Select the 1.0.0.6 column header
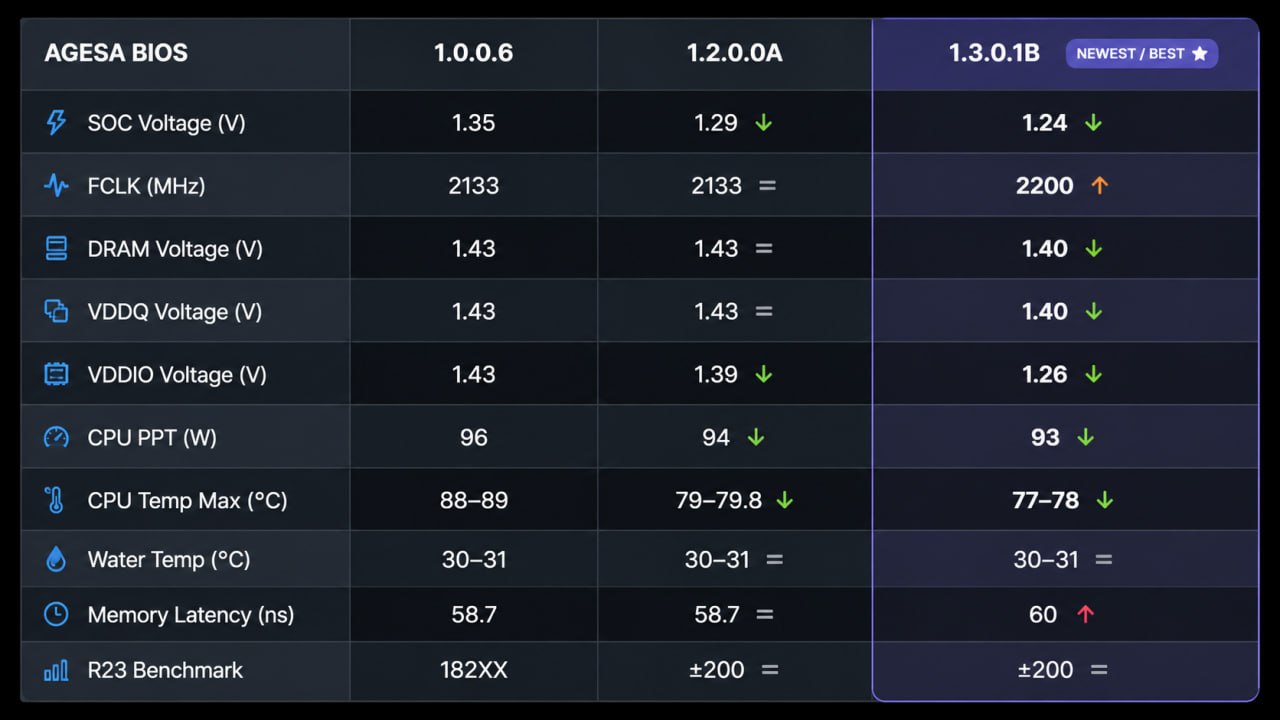1280x720 pixels. 474,53
